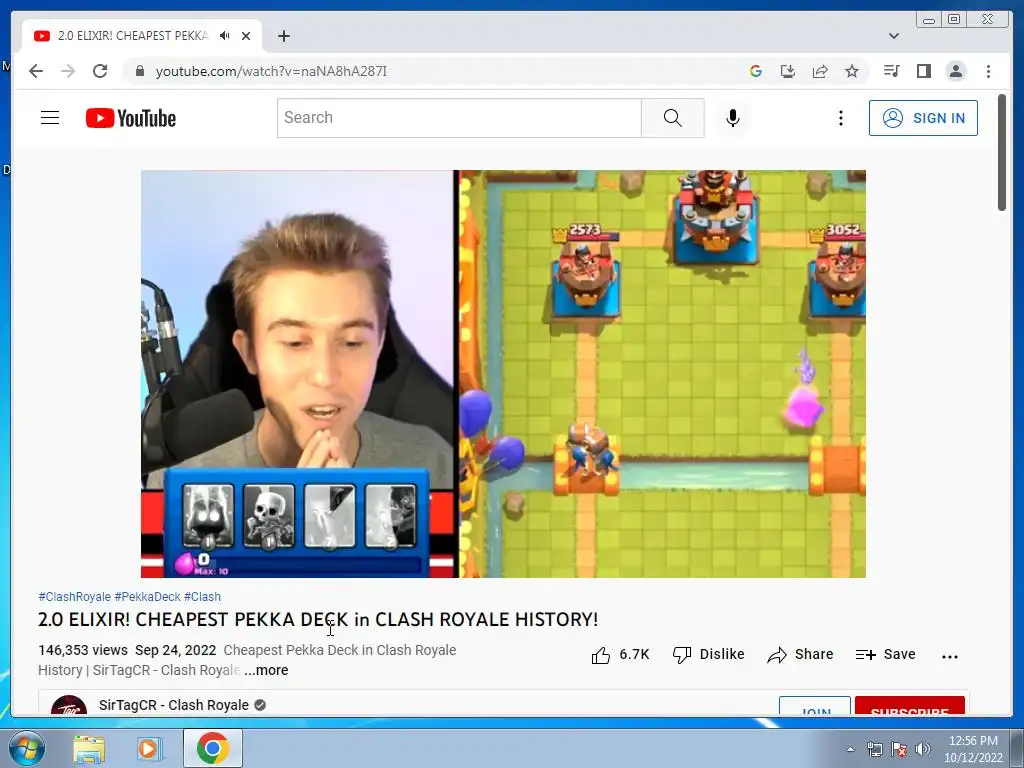
Task: Install app via the download icon
Action: pos(788,71)
